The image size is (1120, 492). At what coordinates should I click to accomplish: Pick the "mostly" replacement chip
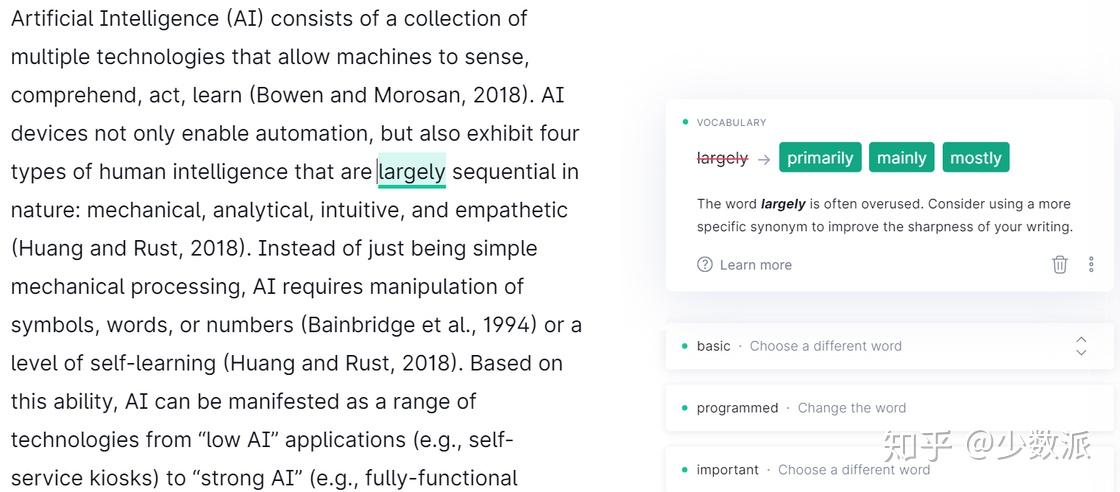(x=975, y=158)
